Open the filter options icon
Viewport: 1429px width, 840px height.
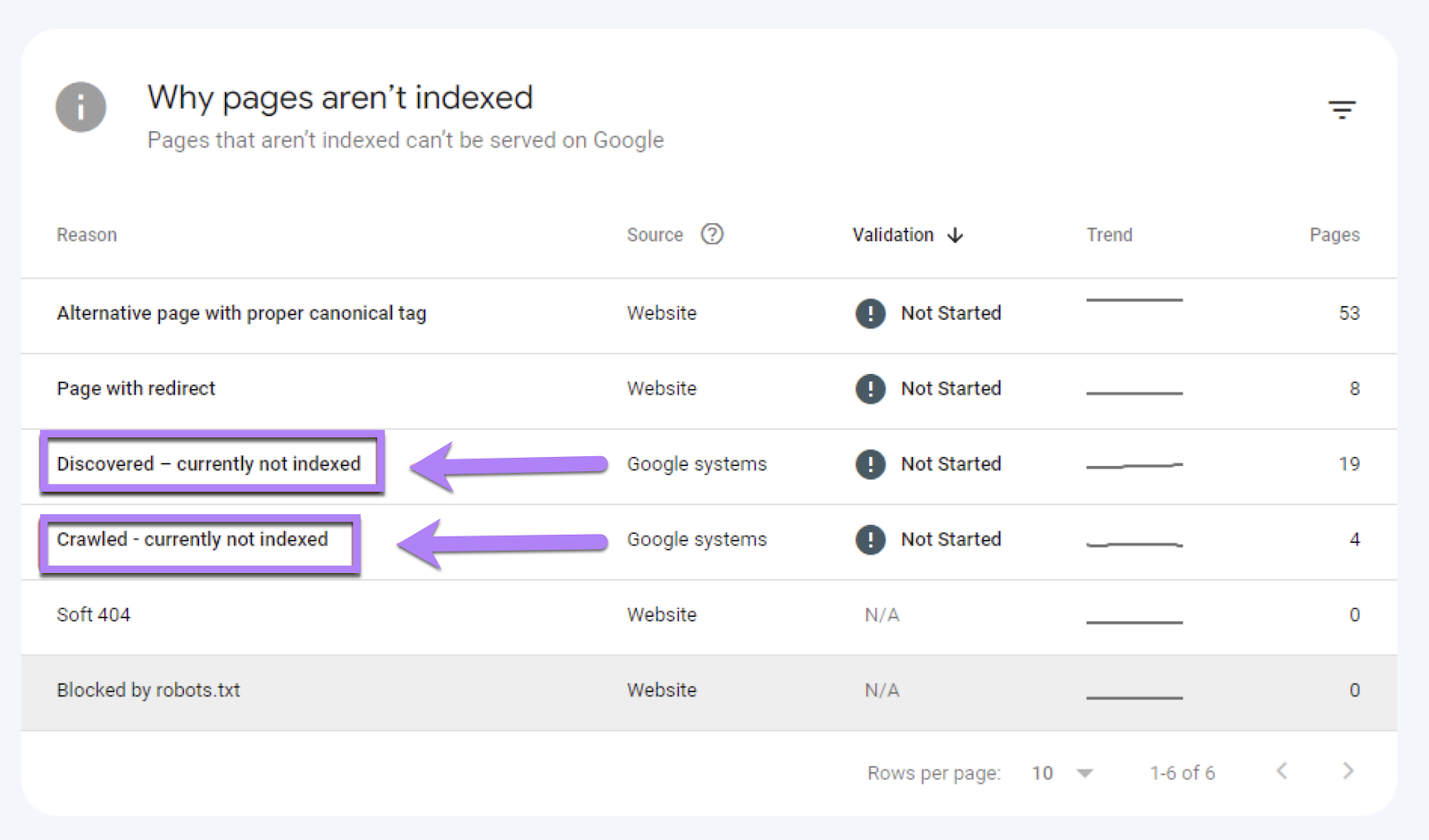1343,108
